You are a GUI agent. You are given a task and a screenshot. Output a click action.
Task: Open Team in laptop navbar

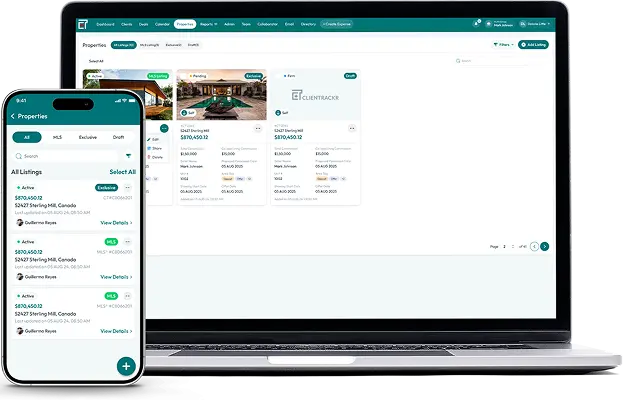246,24
